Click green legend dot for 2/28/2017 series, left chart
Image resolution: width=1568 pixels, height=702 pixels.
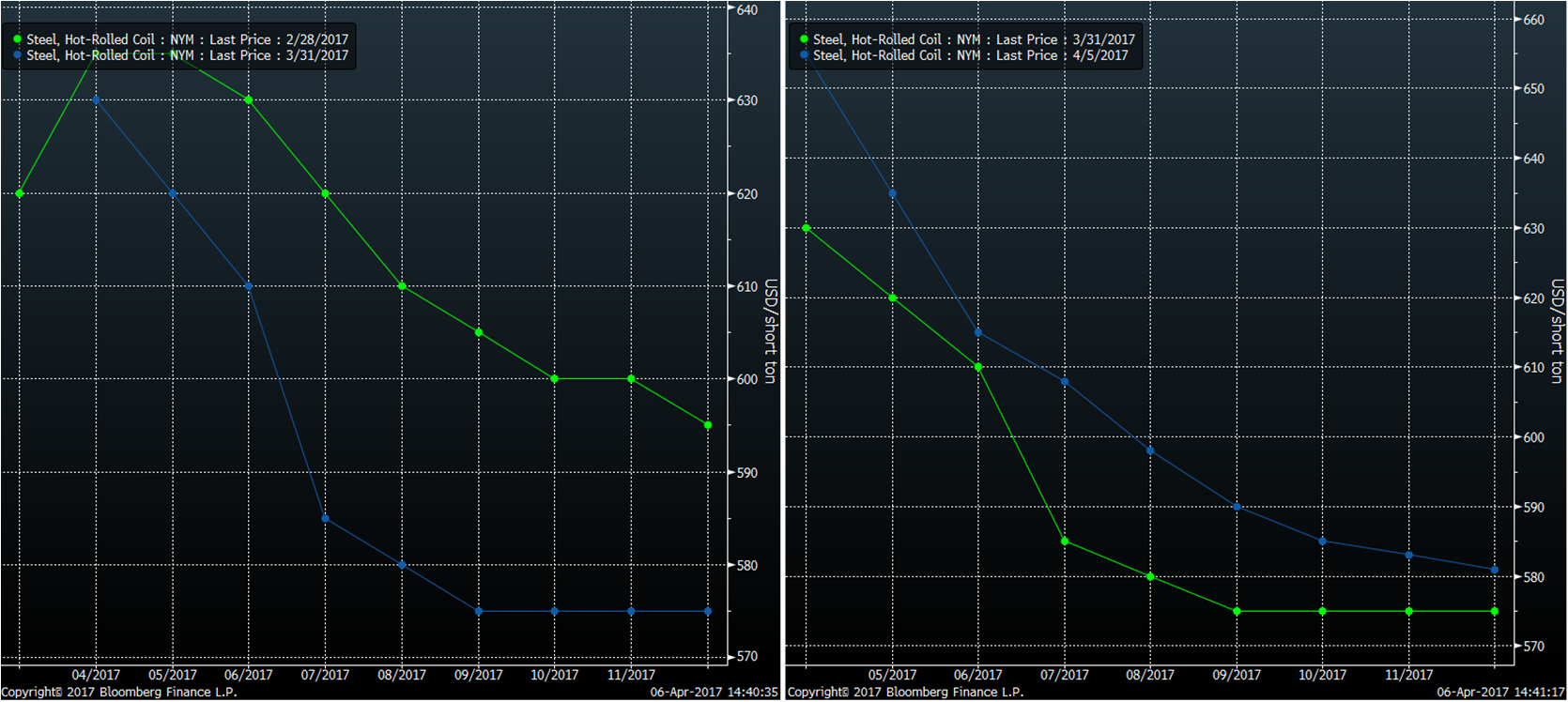(x=17, y=39)
